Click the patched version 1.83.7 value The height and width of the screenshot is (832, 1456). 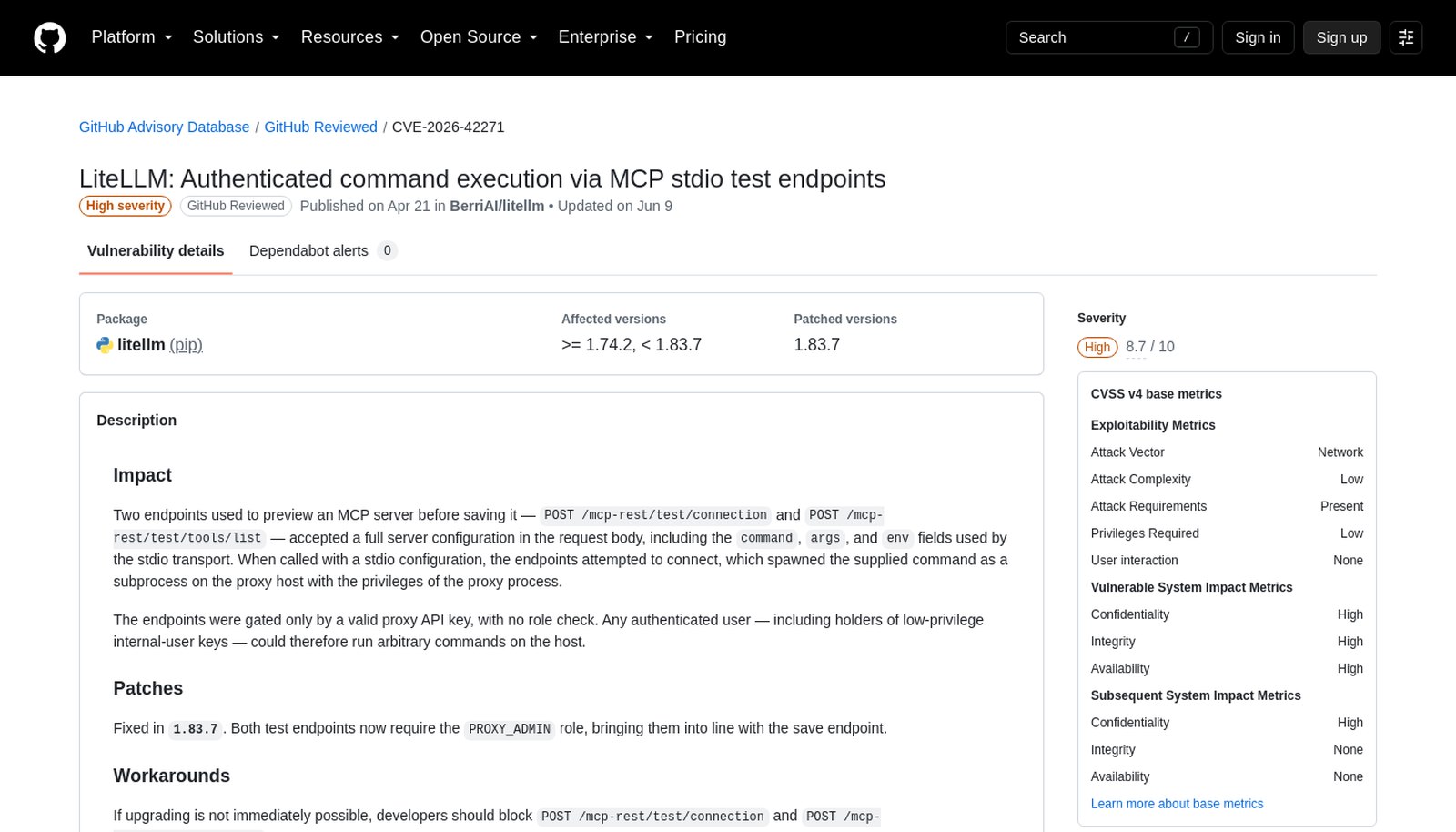click(817, 345)
